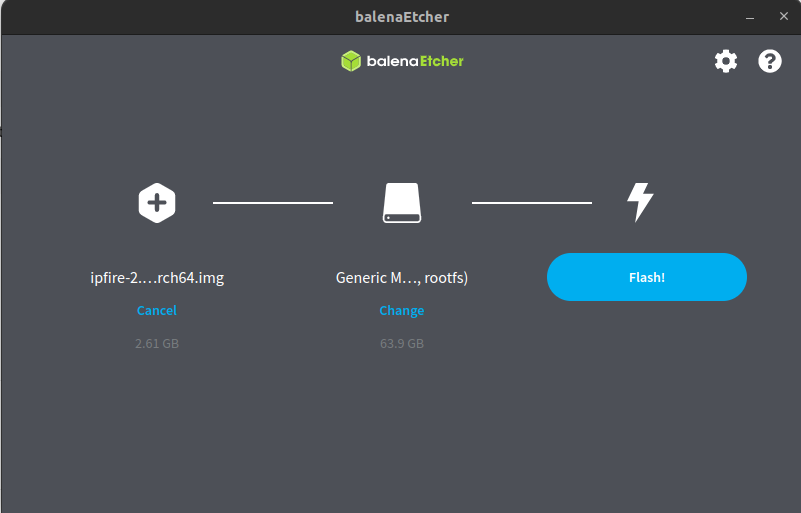This screenshot has height=513, width=801.
Task: Click the 63.9 GB drive size label
Action: (x=402, y=344)
